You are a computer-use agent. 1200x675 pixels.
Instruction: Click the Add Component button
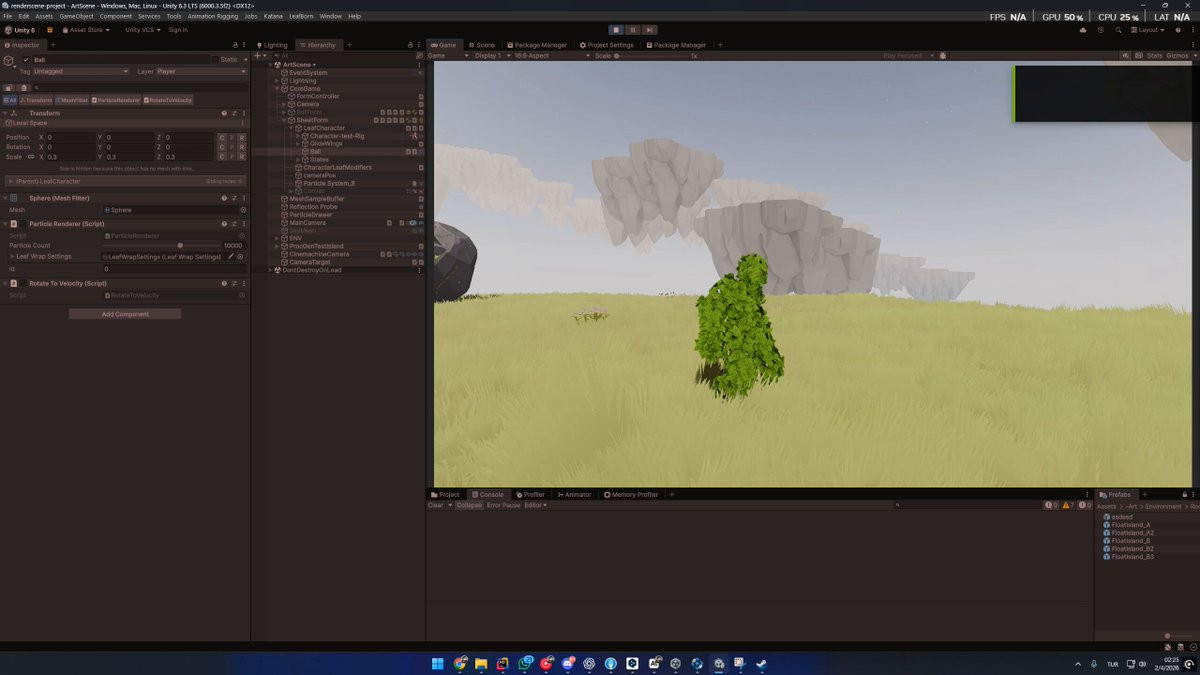pos(125,314)
